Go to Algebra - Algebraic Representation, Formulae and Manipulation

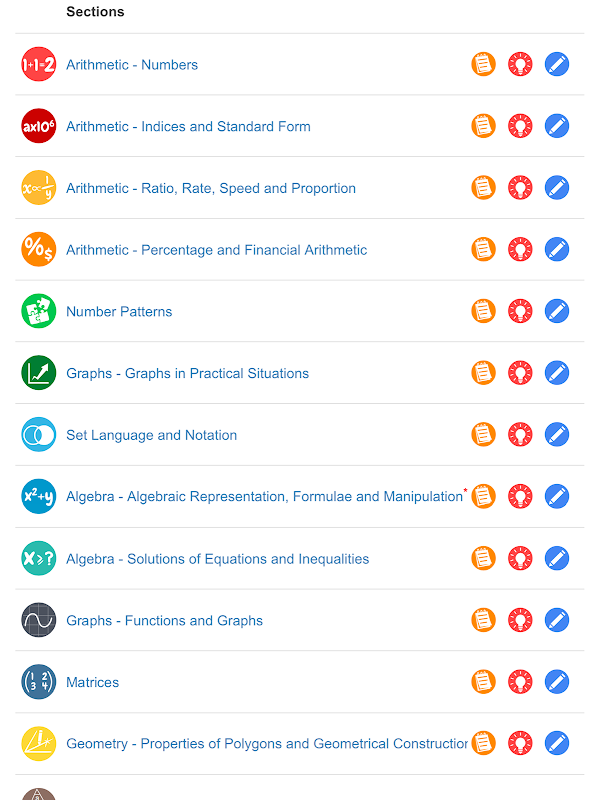point(264,497)
